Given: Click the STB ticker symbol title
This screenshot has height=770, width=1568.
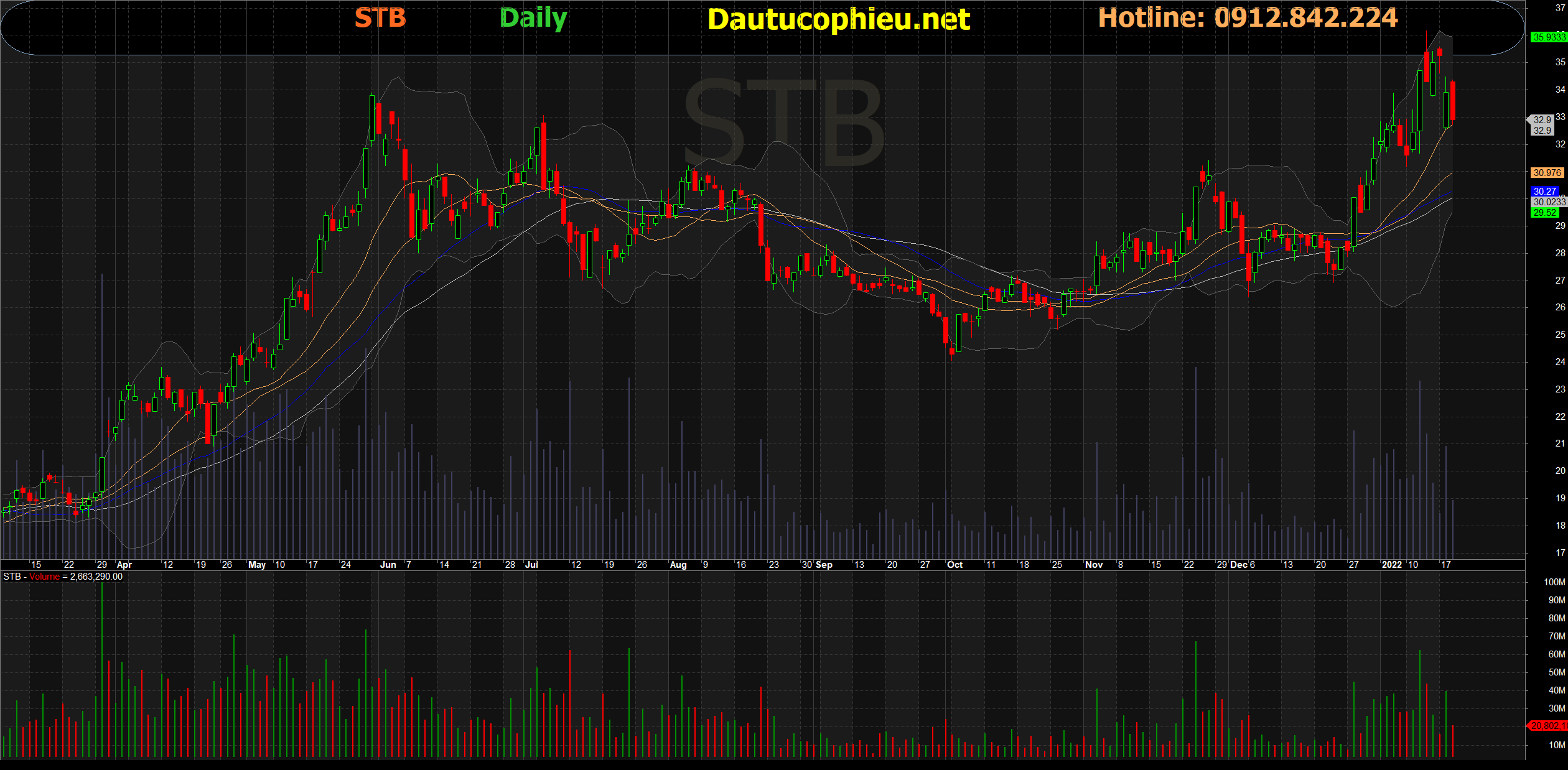Looking at the screenshot, I should pos(380,18).
